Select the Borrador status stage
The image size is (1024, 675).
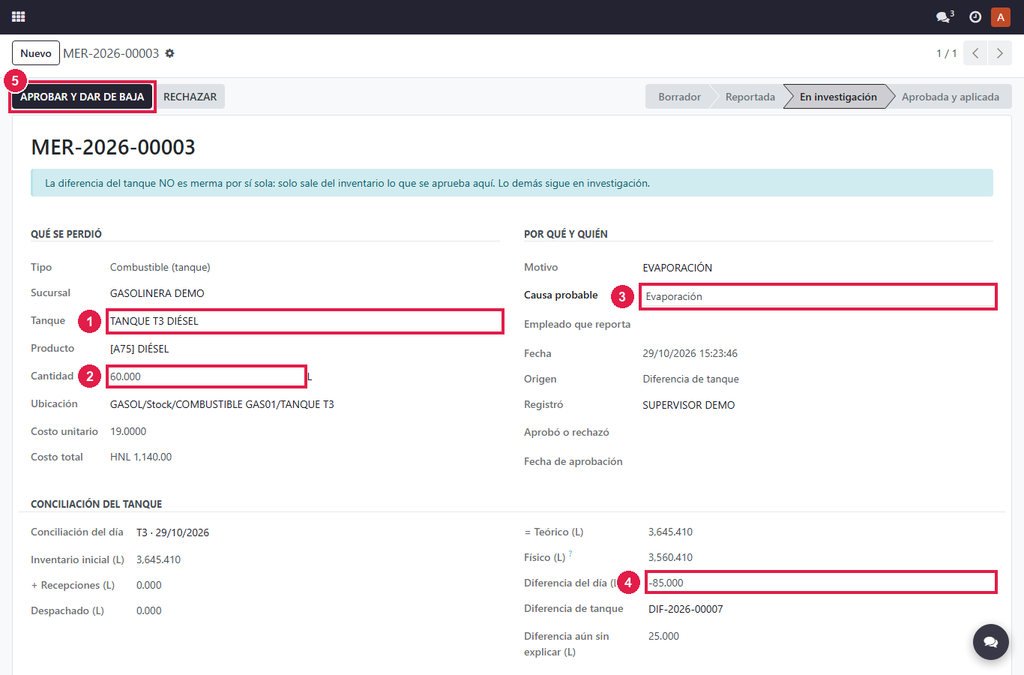(x=679, y=97)
